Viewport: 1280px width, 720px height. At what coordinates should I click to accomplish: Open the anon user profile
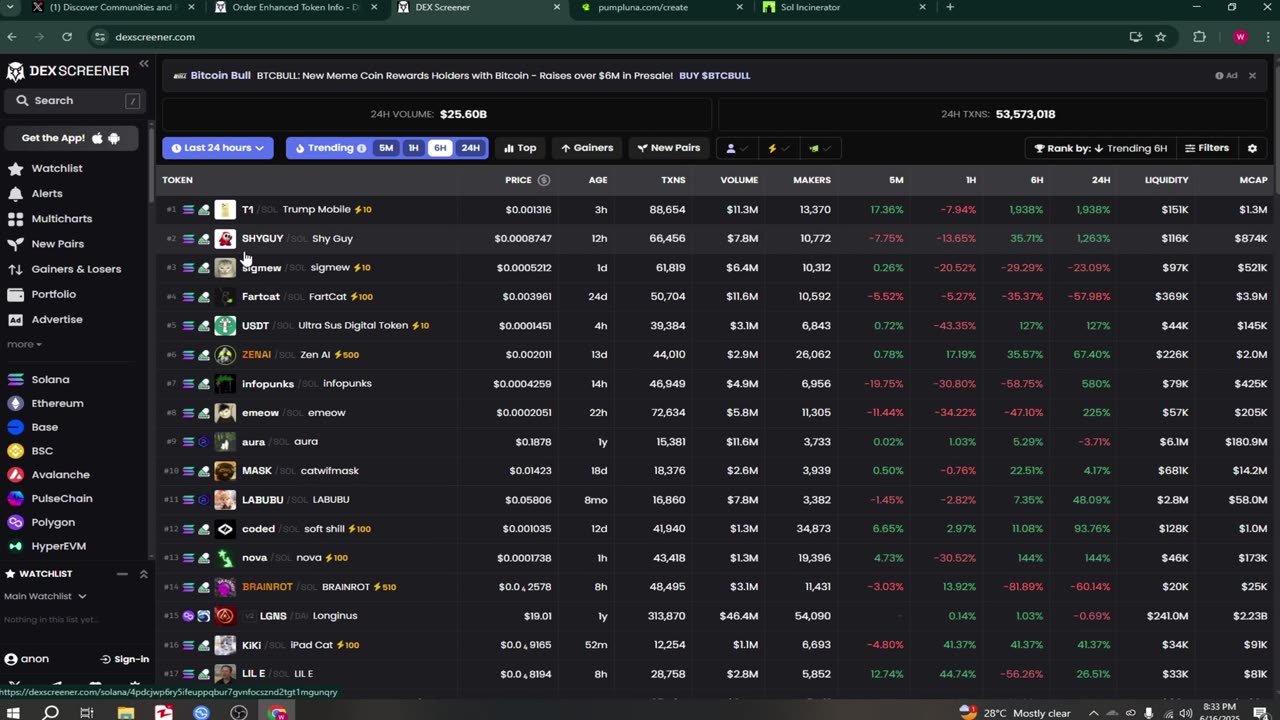pos(27,659)
